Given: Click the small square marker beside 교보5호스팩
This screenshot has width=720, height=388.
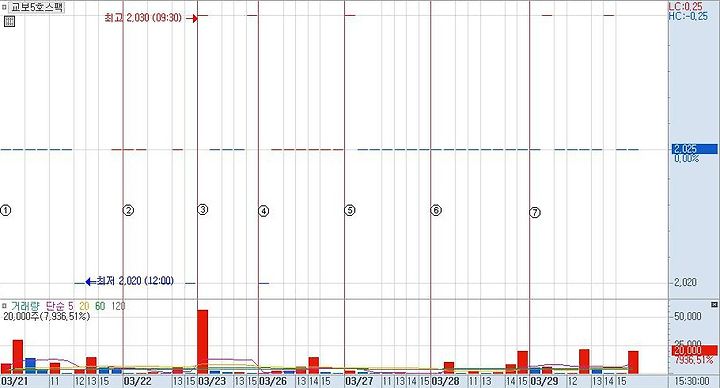Looking at the screenshot, I should pyautogui.click(x=5, y=7).
